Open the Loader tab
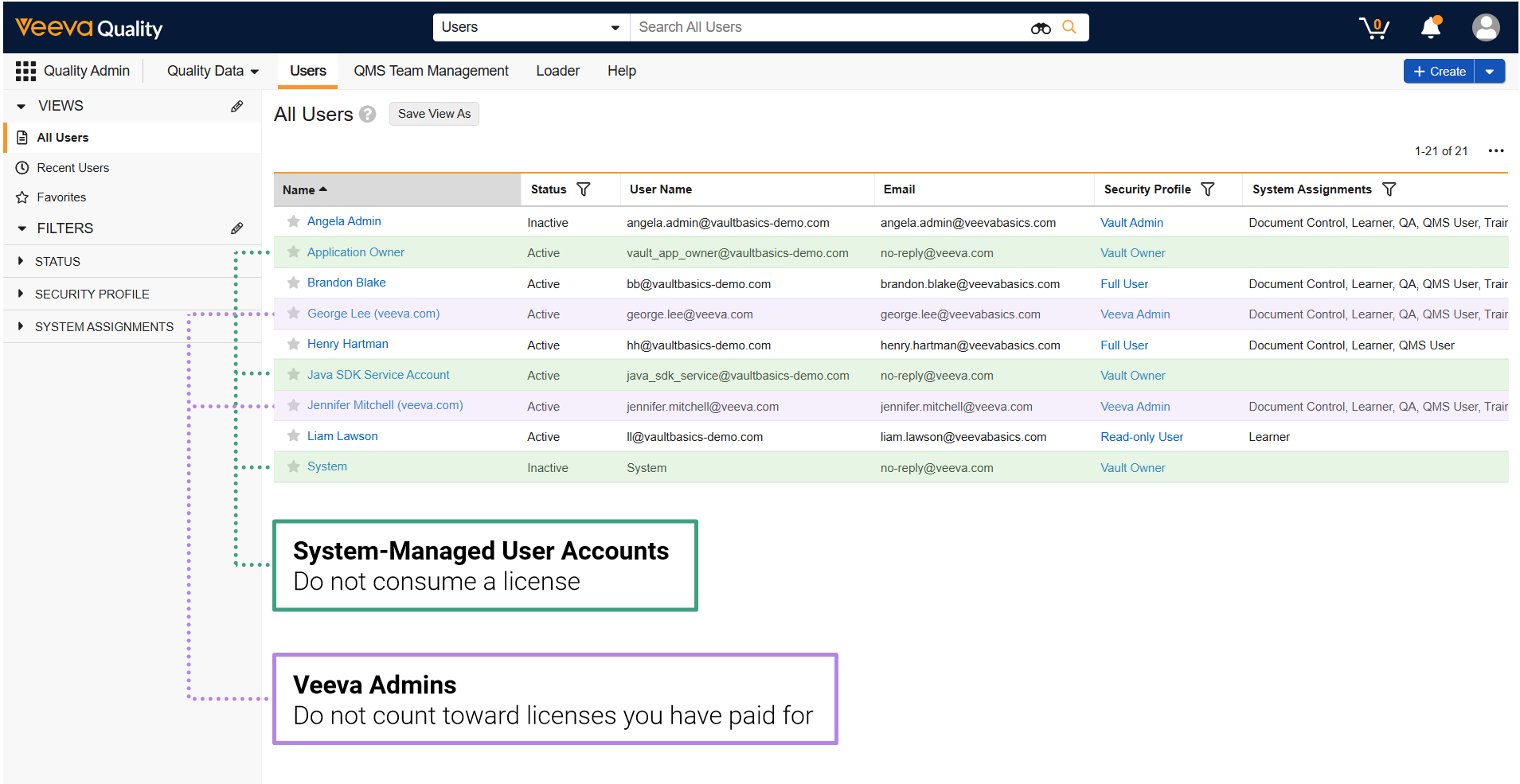Viewport: 1520px width, 784px height. pyautogui.click(x=557, y=71)
